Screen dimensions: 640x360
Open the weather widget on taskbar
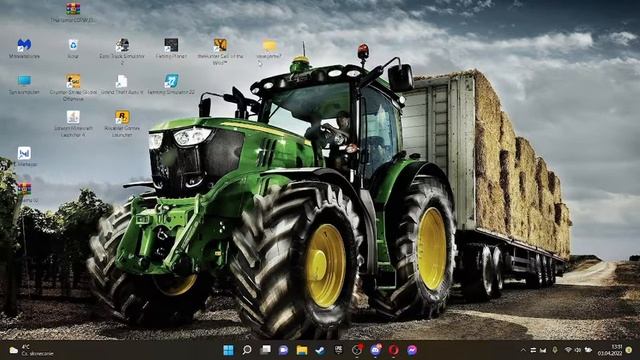[32, 350]
